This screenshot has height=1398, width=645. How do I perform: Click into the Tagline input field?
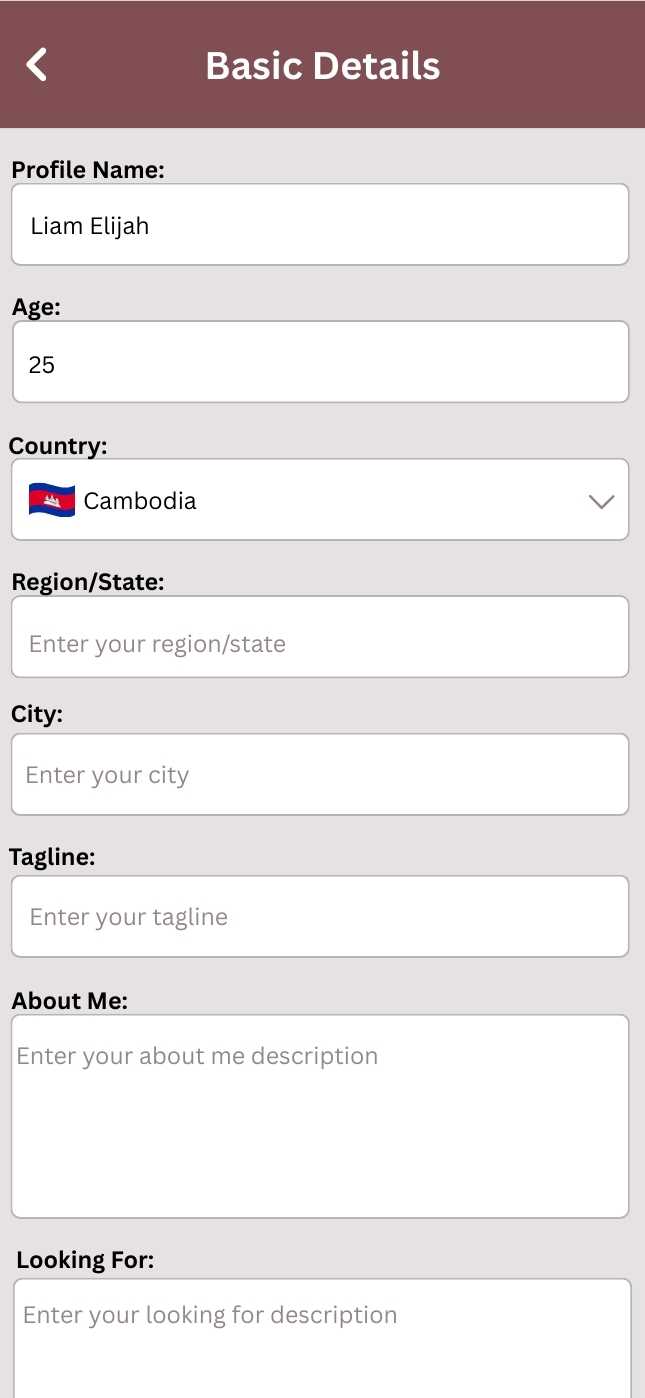tap(320, 917)
